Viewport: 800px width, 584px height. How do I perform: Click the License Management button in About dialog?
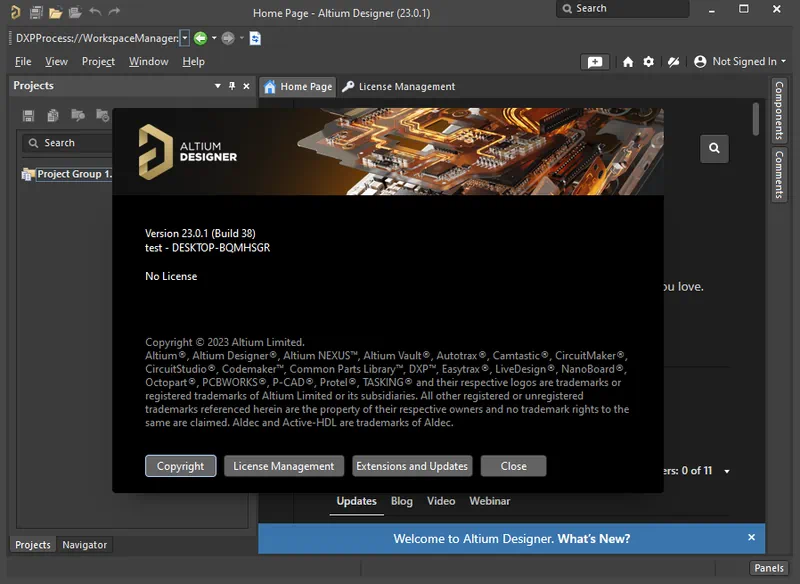pyautogui.click(x=284, y=466)
